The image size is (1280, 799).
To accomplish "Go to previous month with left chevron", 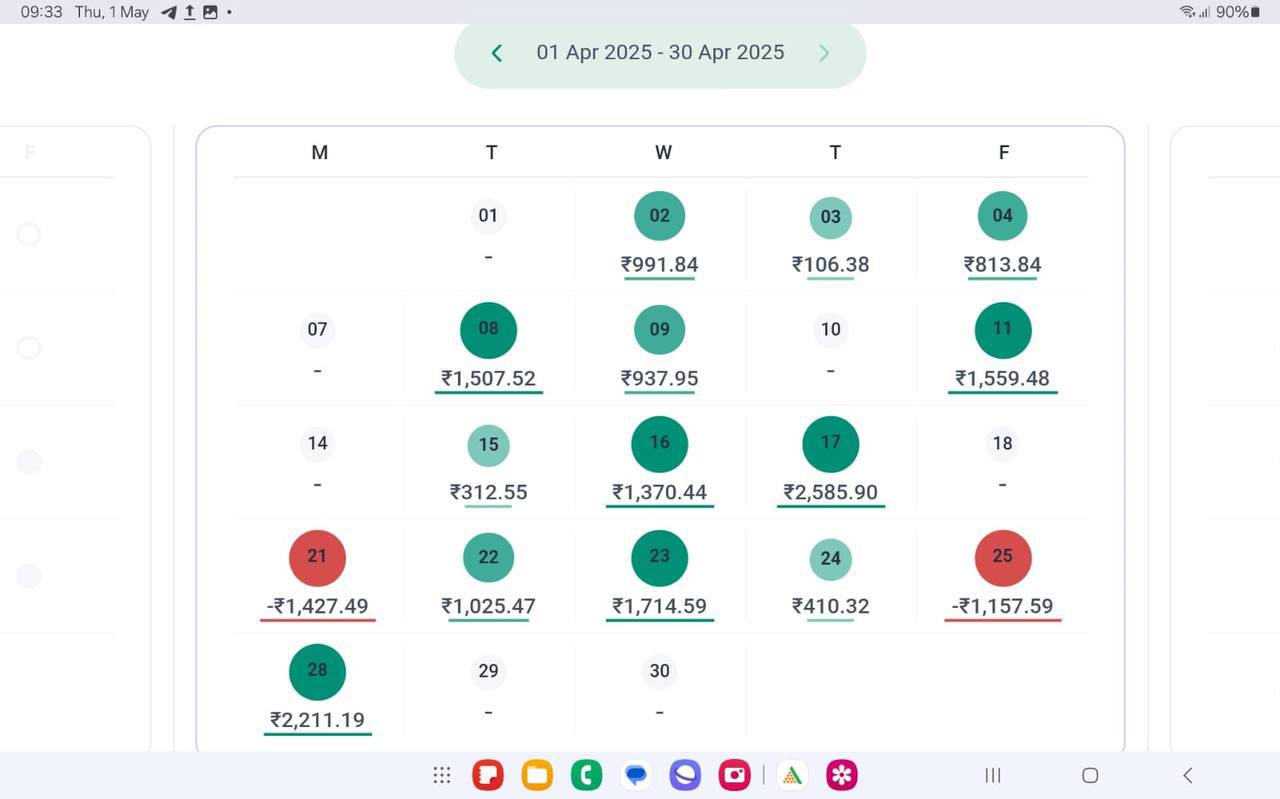I will [x=497, y=53].
